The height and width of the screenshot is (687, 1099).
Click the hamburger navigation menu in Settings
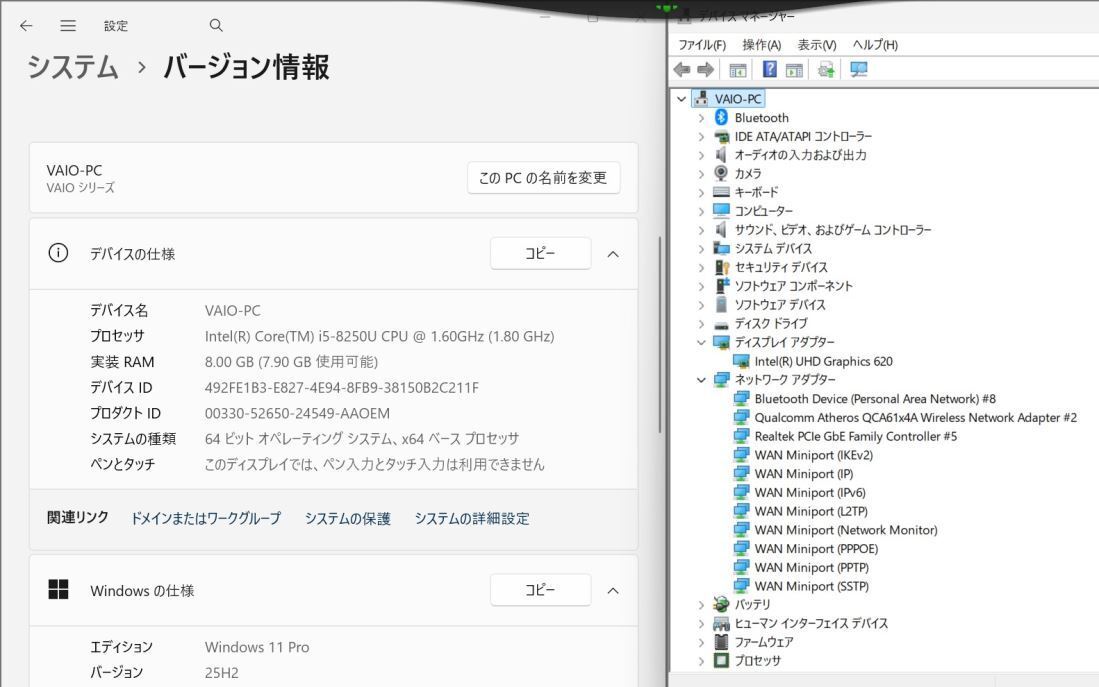pos(68,25)
